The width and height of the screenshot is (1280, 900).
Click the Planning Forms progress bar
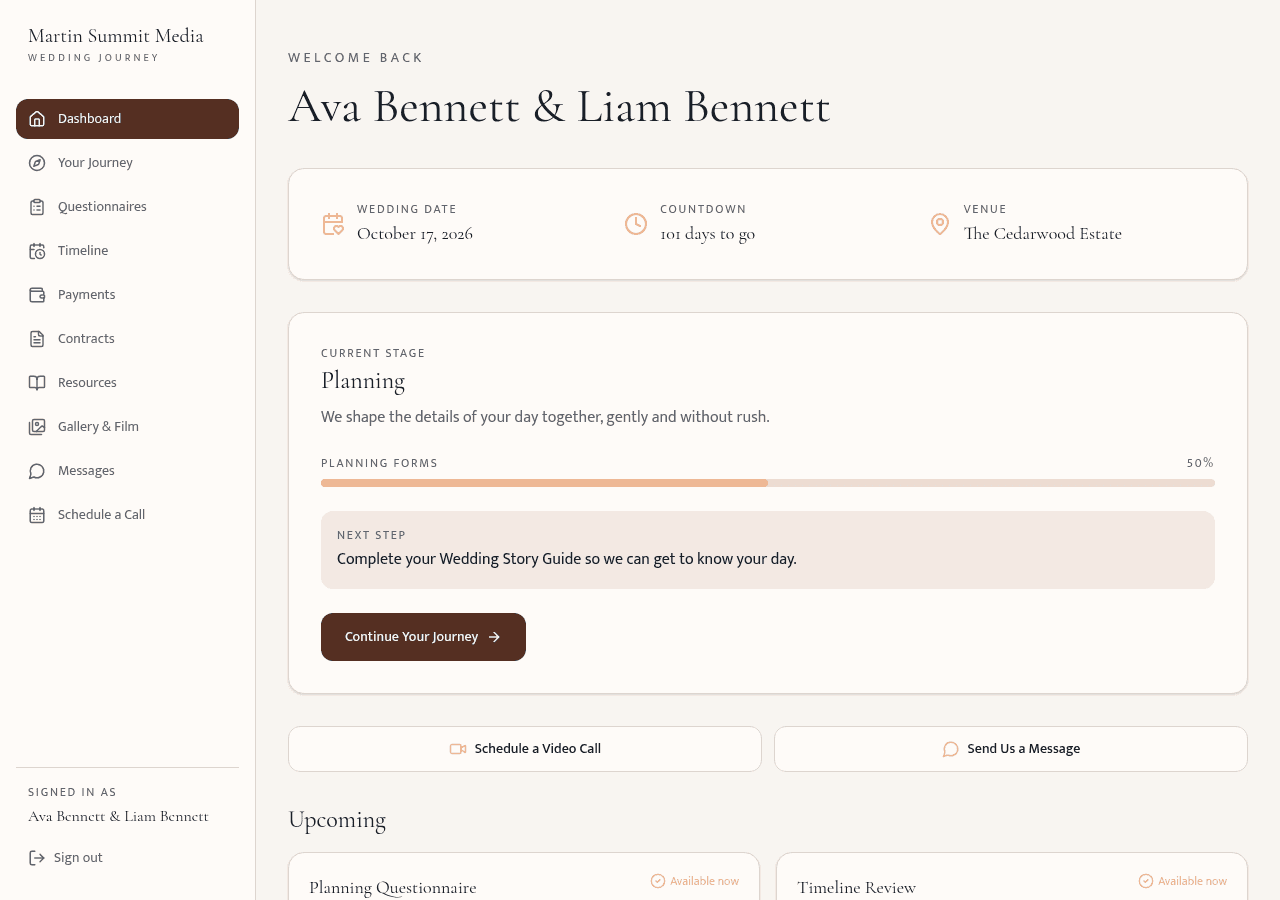click(768, 483)
